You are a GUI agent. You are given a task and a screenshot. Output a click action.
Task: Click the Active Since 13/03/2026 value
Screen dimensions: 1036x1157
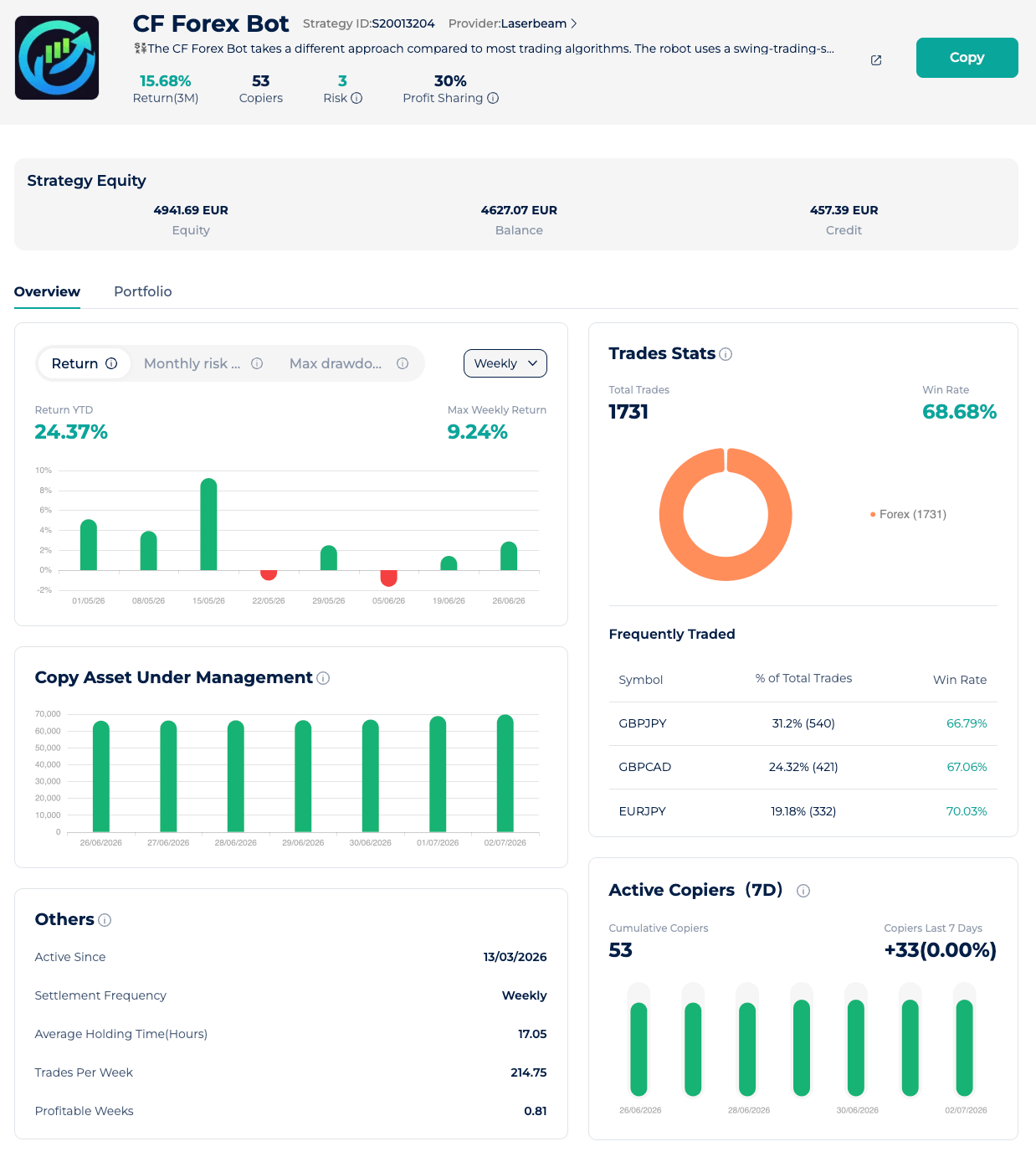(x=515, y=957)
